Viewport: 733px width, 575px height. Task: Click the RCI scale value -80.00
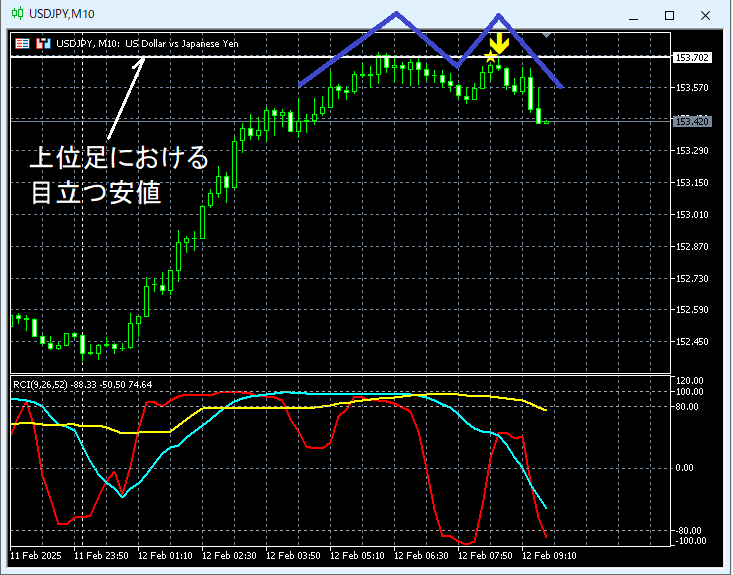689,531
